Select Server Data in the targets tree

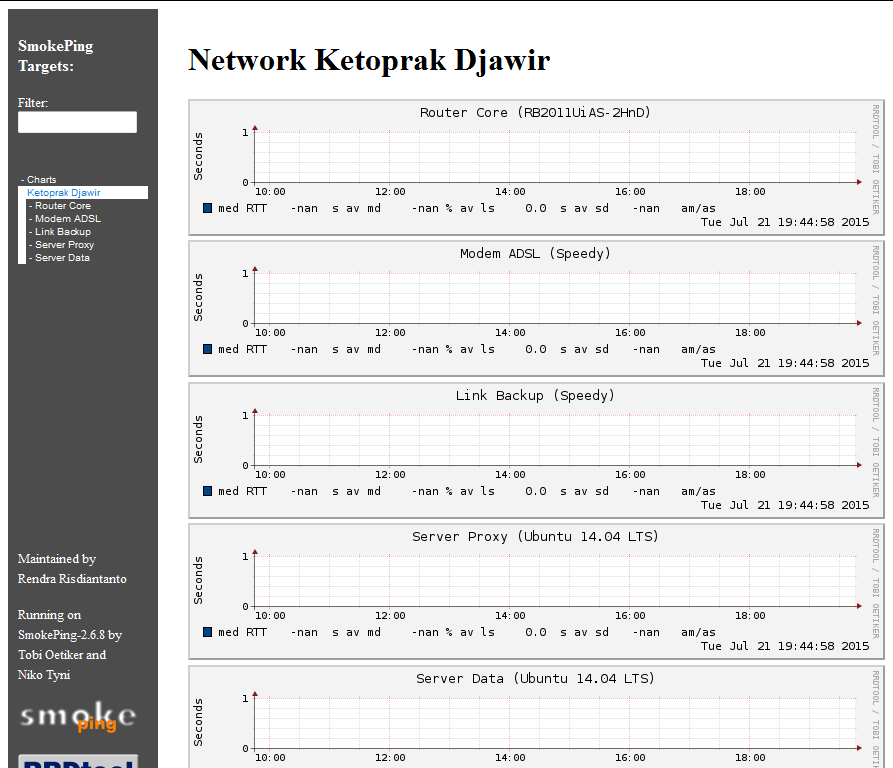point(60,257)
